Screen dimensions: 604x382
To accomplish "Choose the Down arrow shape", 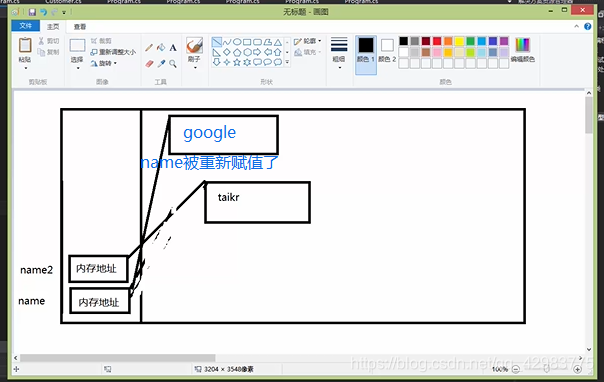I will pyautogui.click(x=217, y=62).
